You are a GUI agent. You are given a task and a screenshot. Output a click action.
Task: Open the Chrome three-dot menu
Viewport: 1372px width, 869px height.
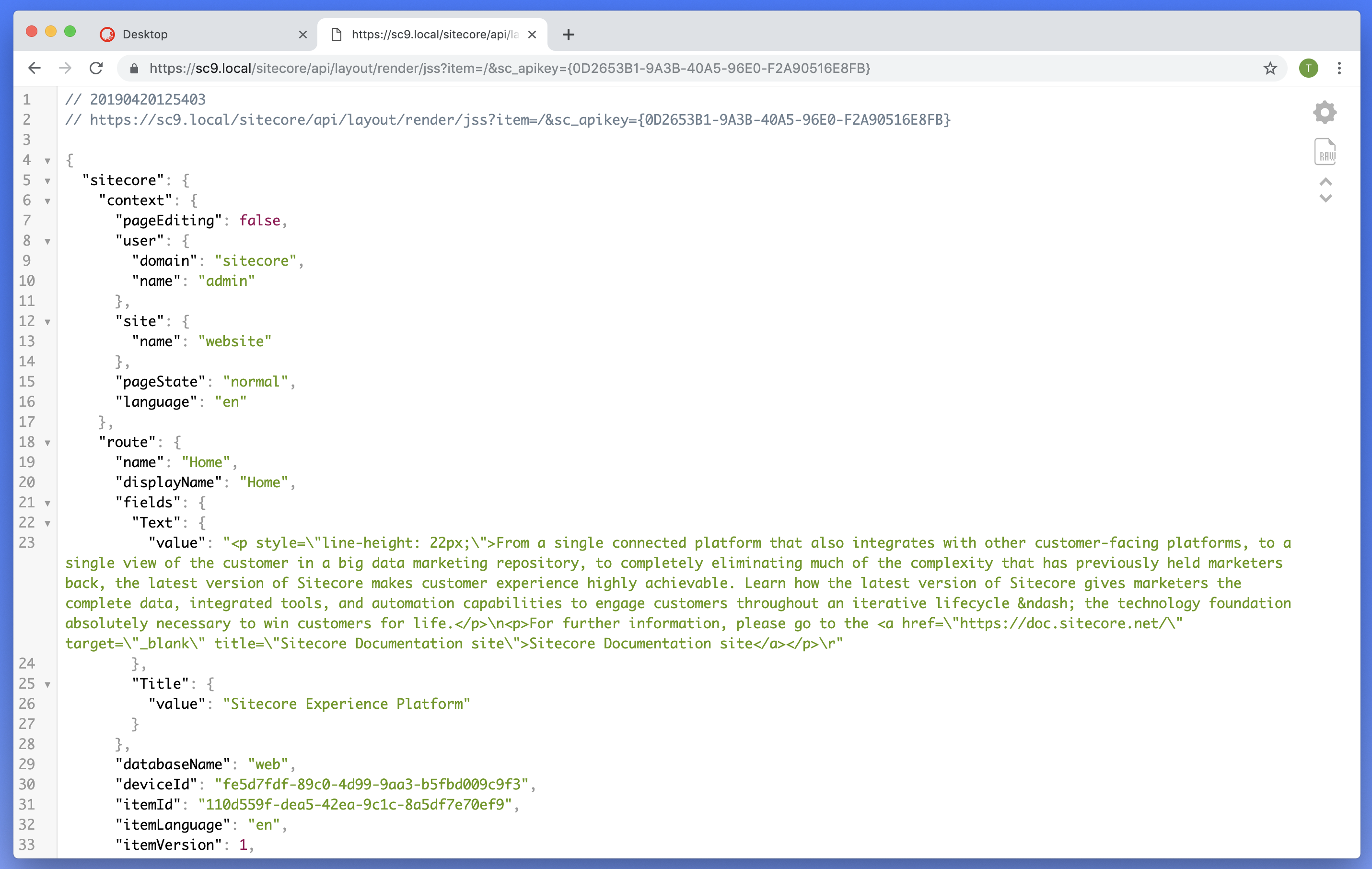pos(1339,69)
